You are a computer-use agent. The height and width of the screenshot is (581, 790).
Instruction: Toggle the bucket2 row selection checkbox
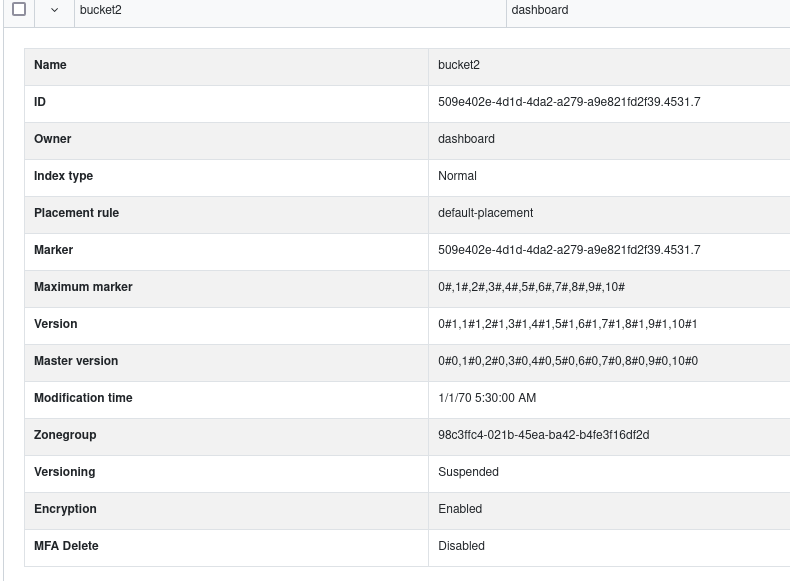(19, 9)
